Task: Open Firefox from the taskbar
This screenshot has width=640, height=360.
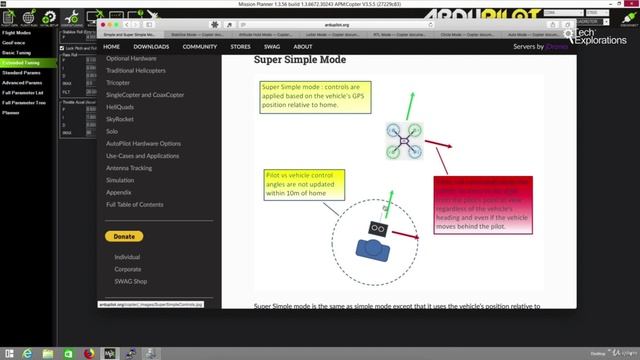Action: [x=89, y=353]
